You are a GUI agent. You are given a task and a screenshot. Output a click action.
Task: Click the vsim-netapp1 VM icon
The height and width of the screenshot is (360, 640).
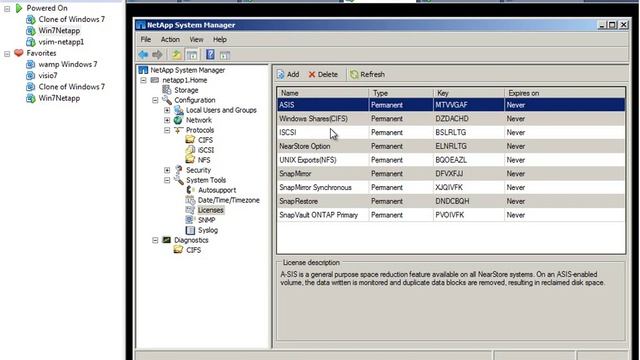31,42
